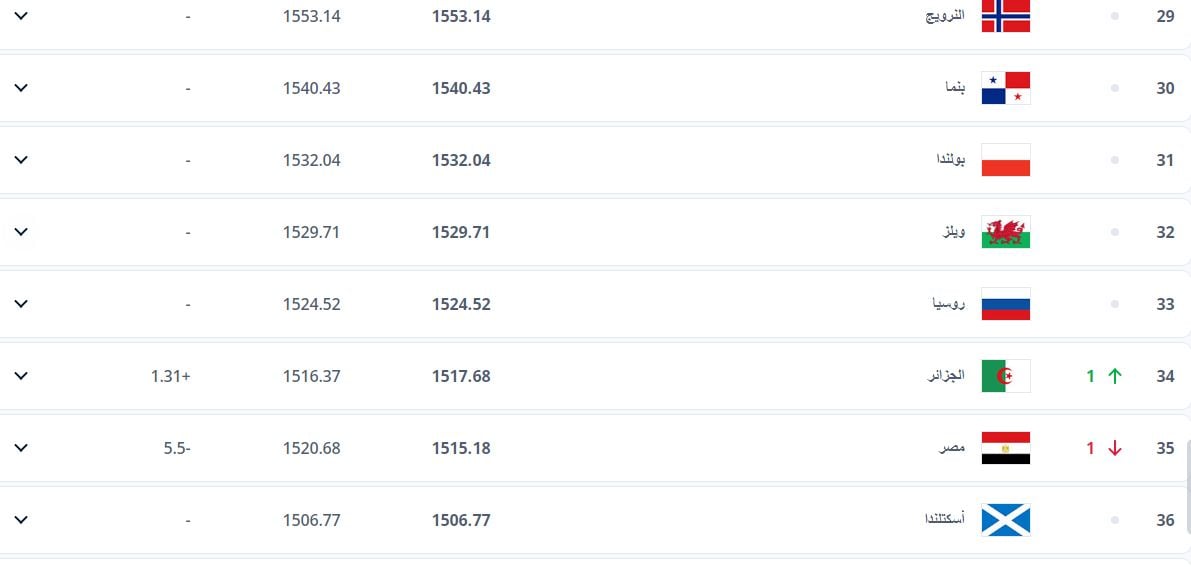The height and width of the screenshot is (567, 1191).
Task: Expand the Panama row chevron
Action: pyautogui.click(x=21, y=88)
